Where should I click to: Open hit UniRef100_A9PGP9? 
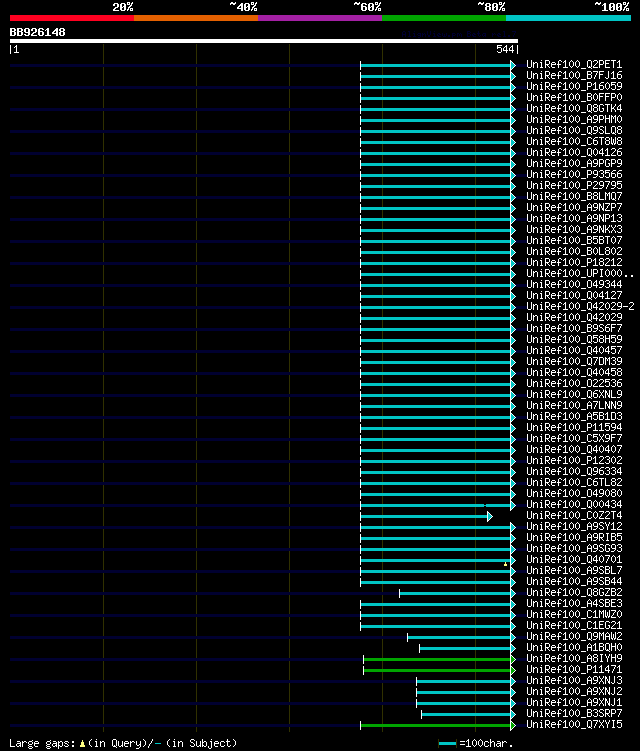(x=574, y=163)
